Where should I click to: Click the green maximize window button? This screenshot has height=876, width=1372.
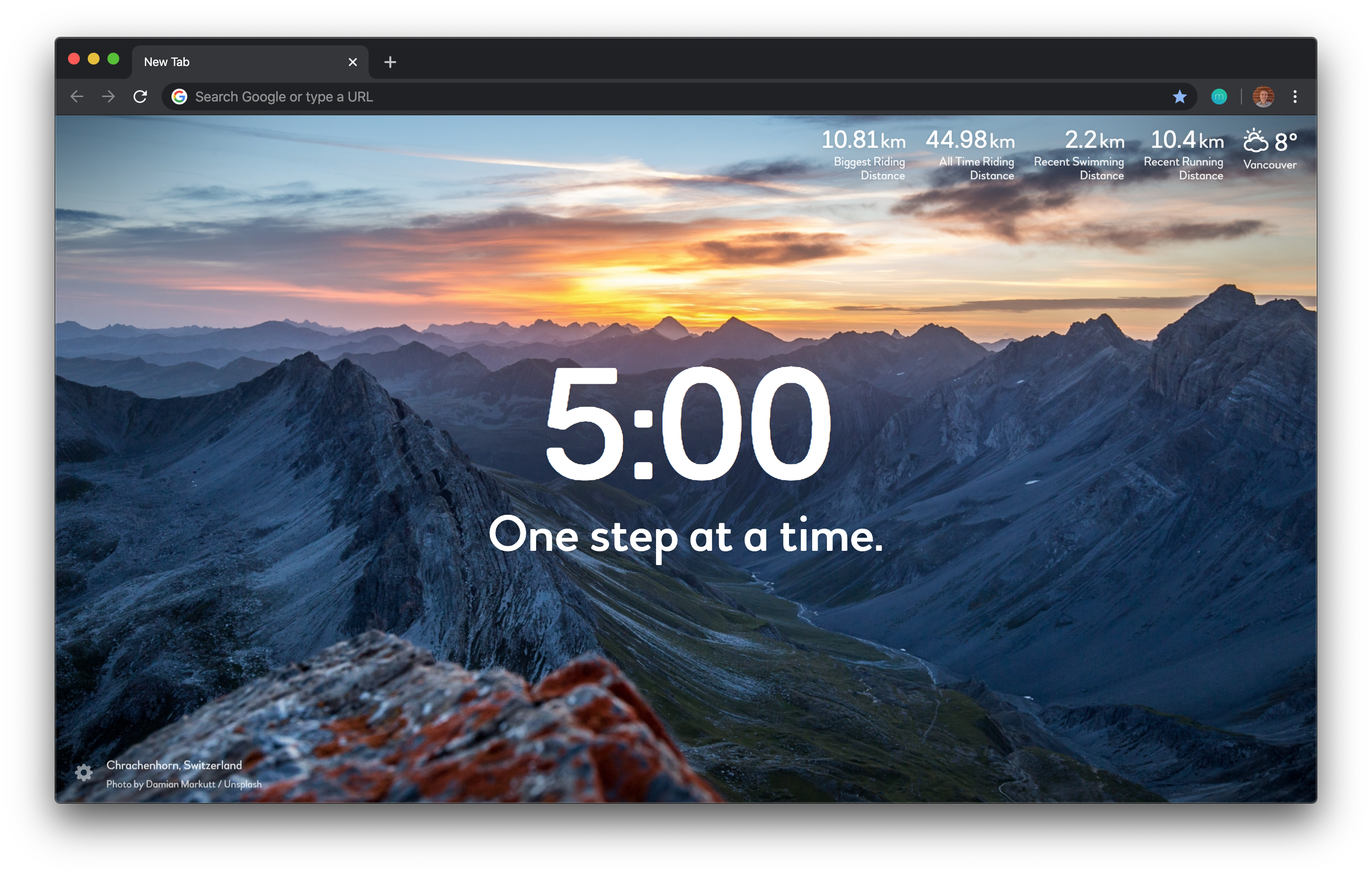tap(113, 59)
